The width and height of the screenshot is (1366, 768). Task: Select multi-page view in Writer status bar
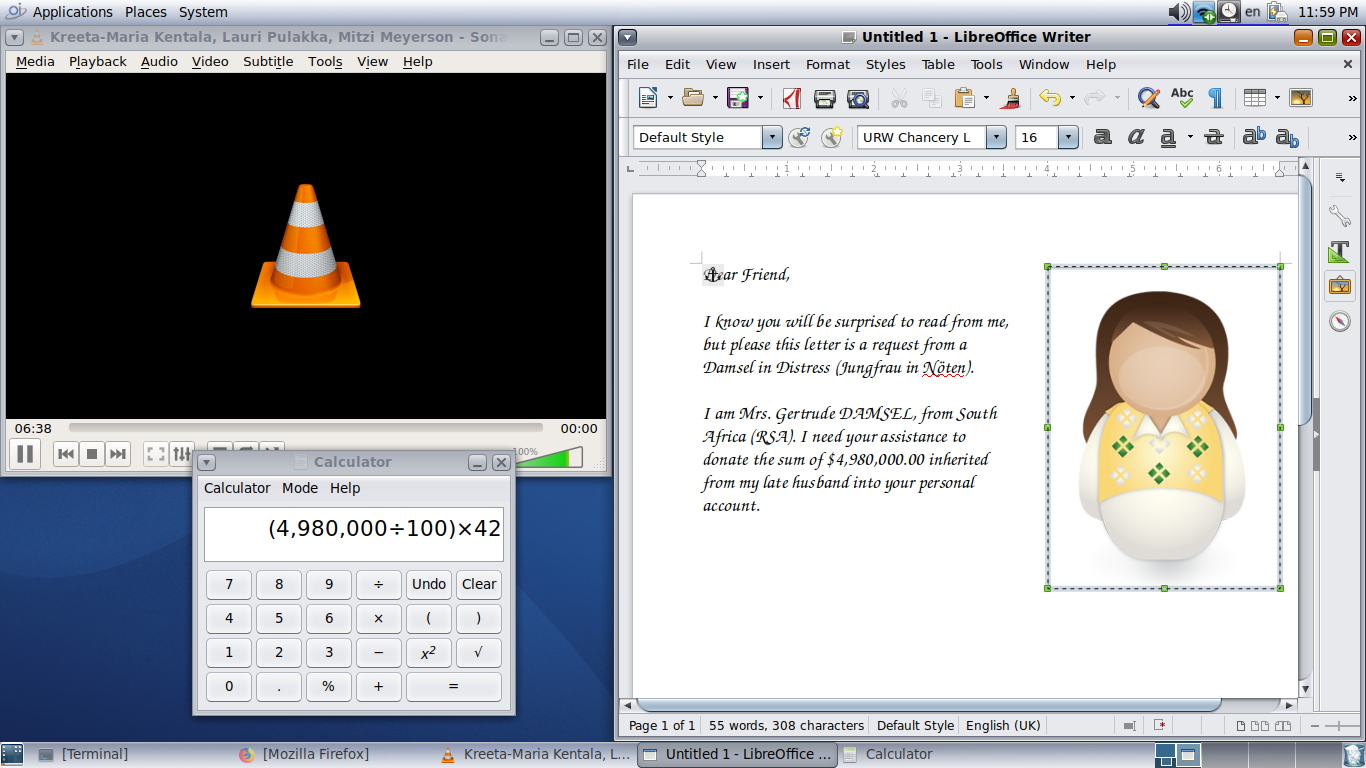[1259, 726]
